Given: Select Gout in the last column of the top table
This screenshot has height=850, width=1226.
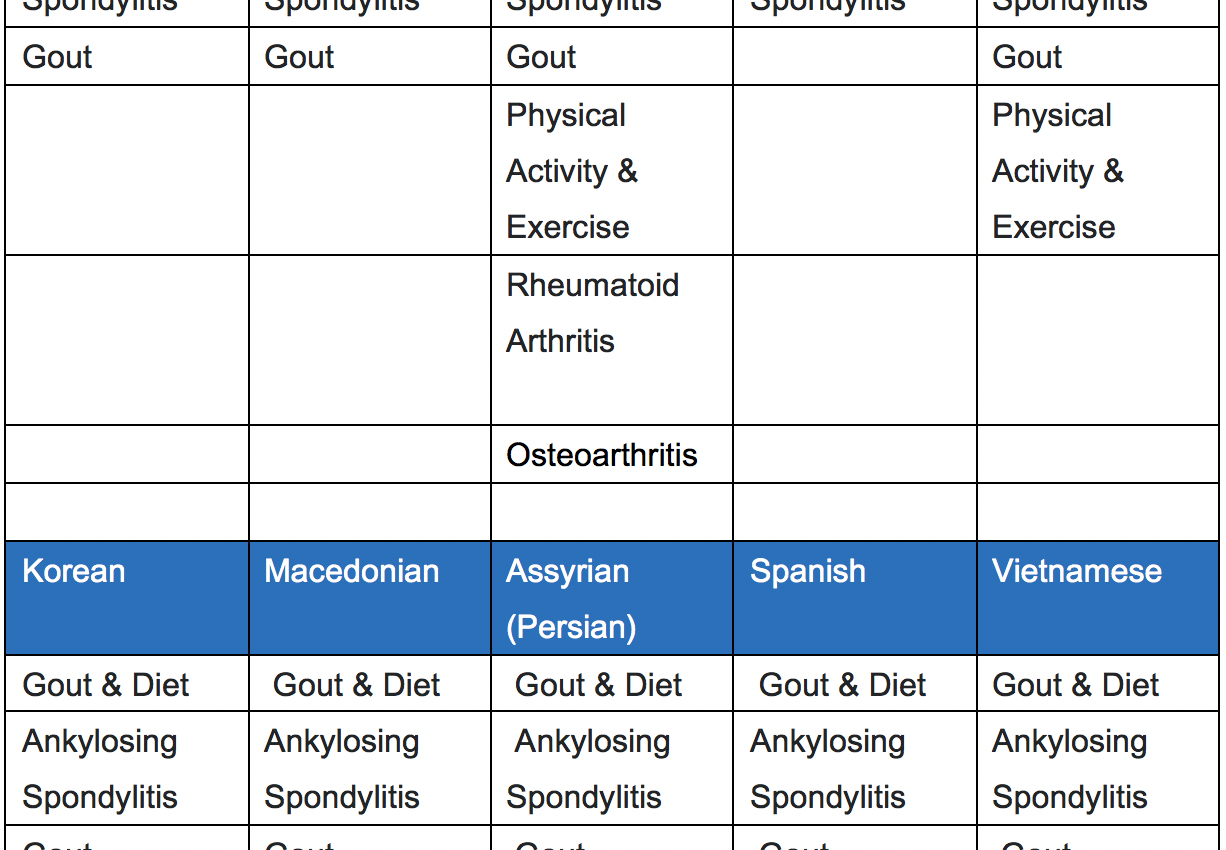Looking at the screenshot, I should pyautogui.click(x=1027, y=57).
